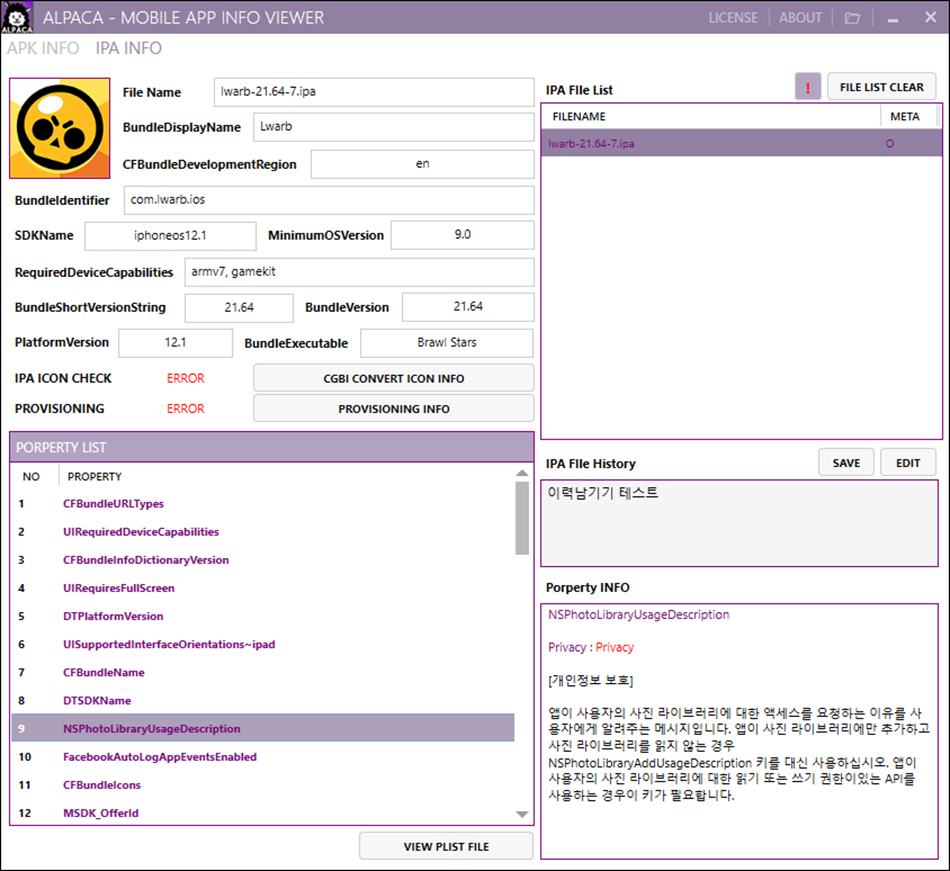Click the property list scrollbar thumb
950x871 pixels.
pyautogui.click(x=522, y=518)
